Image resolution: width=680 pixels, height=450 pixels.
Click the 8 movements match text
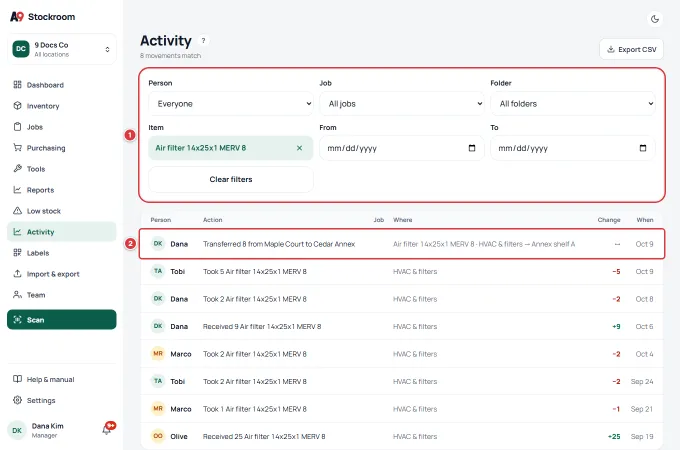click(x=170, y=55)
